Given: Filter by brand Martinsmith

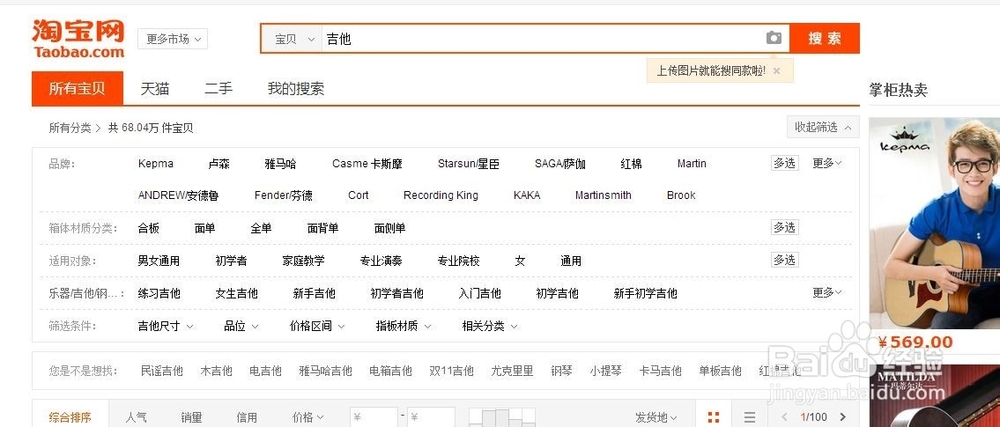Looking at the screenshot, I should 603,196.
